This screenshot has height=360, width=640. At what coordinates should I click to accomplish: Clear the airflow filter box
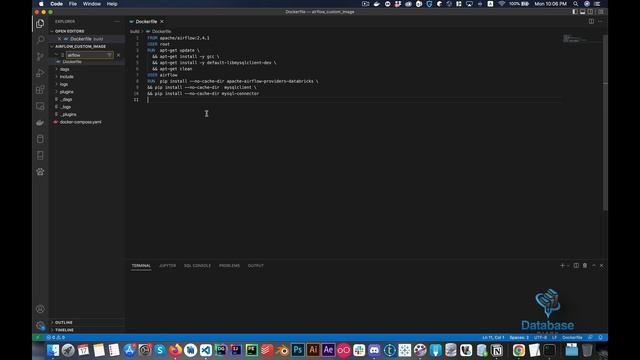[x=118, y=55]
